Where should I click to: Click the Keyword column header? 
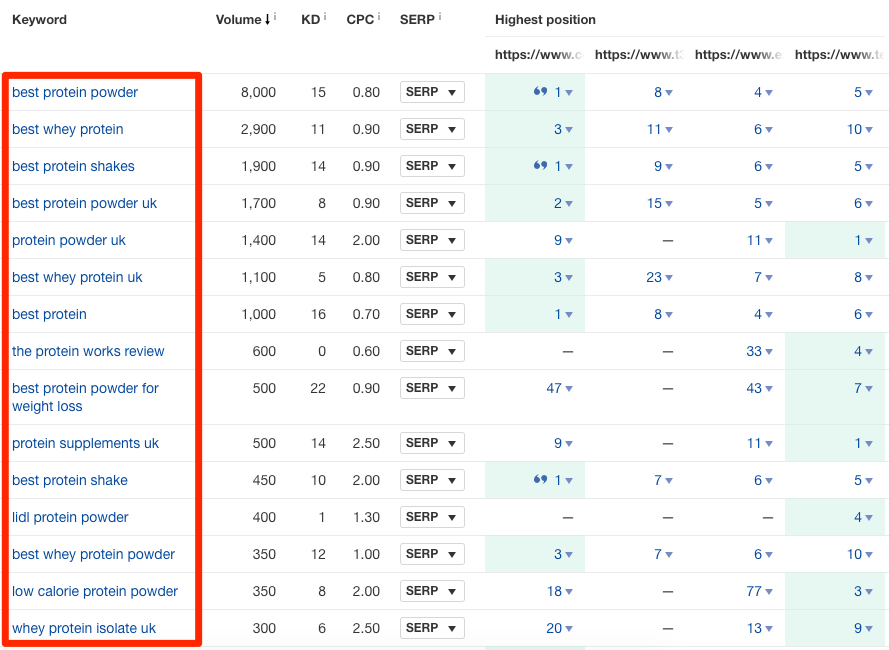tap(39, 19)
